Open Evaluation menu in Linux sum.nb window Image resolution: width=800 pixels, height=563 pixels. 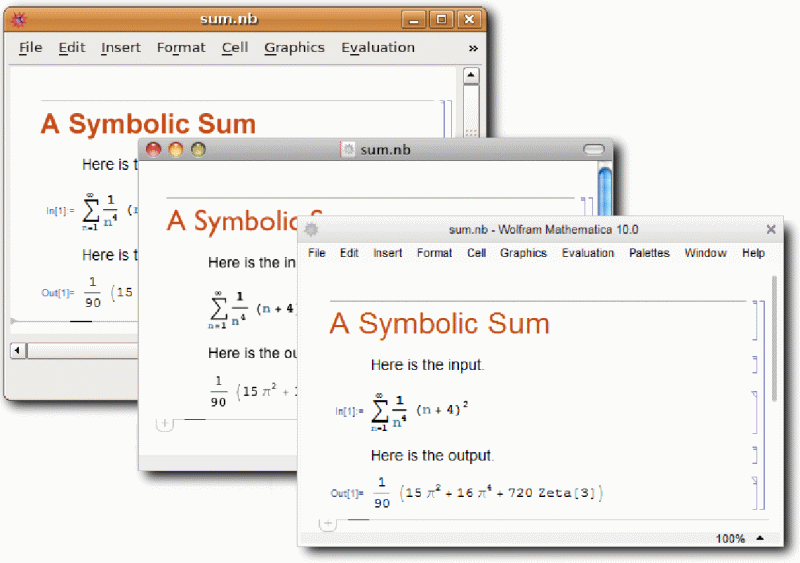point(378,47)
